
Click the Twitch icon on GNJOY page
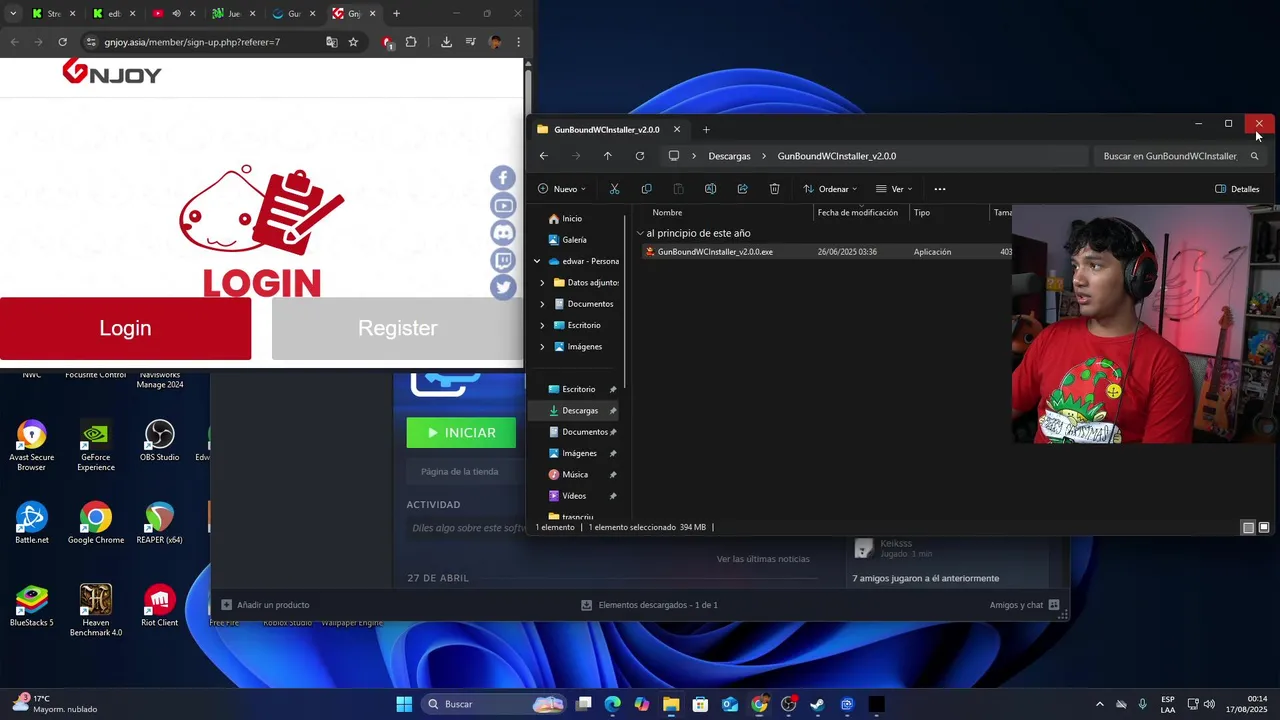pos(503,260)
